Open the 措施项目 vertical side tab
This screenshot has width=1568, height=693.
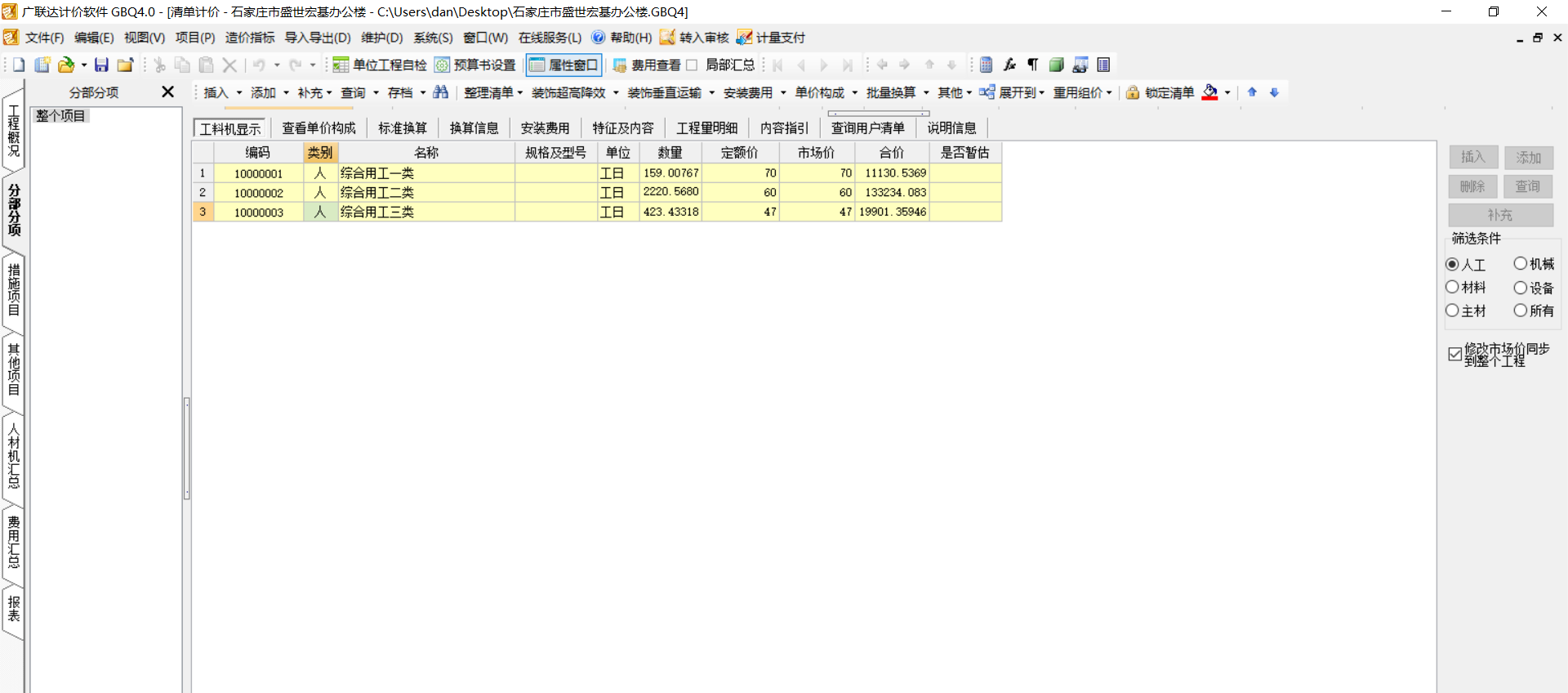coord(14,289)
